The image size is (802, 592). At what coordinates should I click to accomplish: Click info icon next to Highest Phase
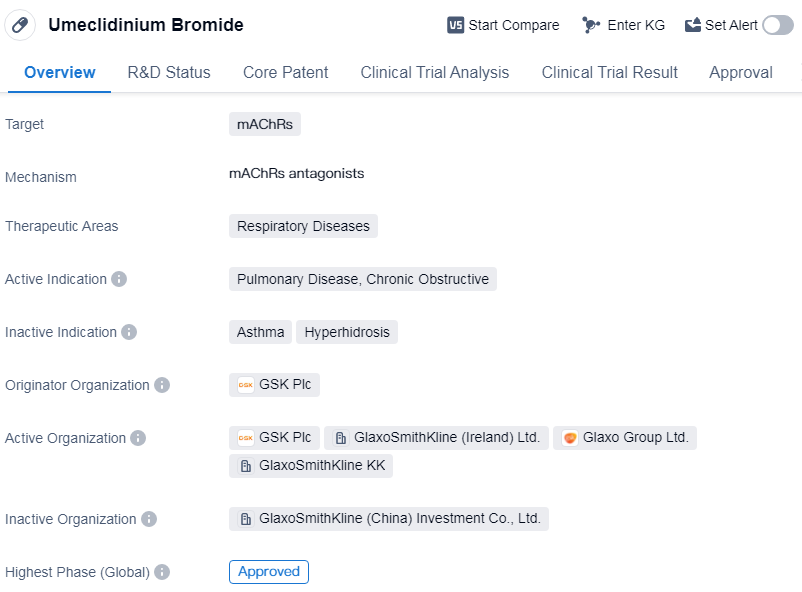click(162, 572)
